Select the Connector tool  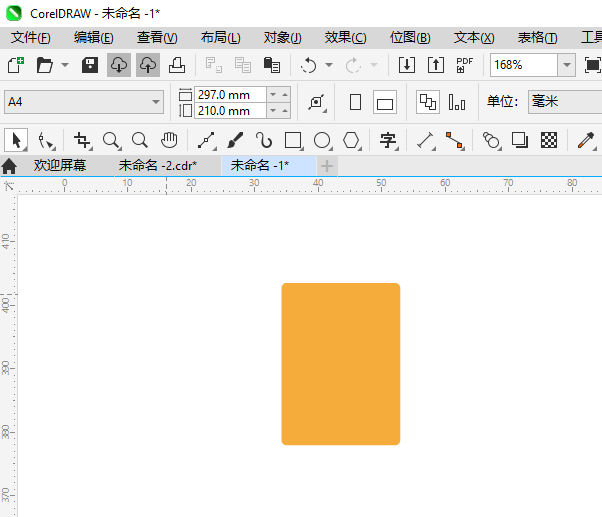click(x=455, y=140)
